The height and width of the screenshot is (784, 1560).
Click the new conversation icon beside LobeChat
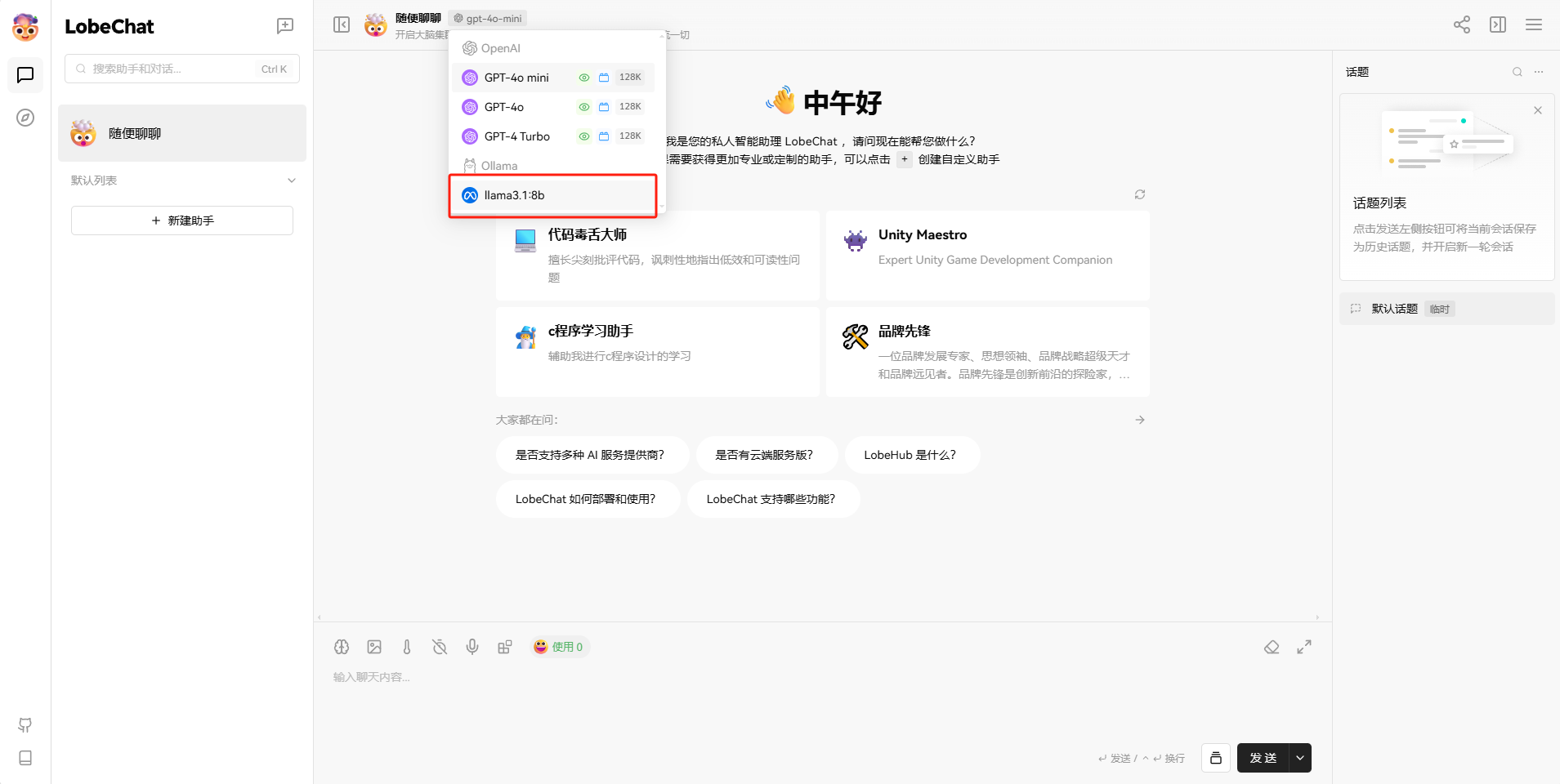point(285,26)
